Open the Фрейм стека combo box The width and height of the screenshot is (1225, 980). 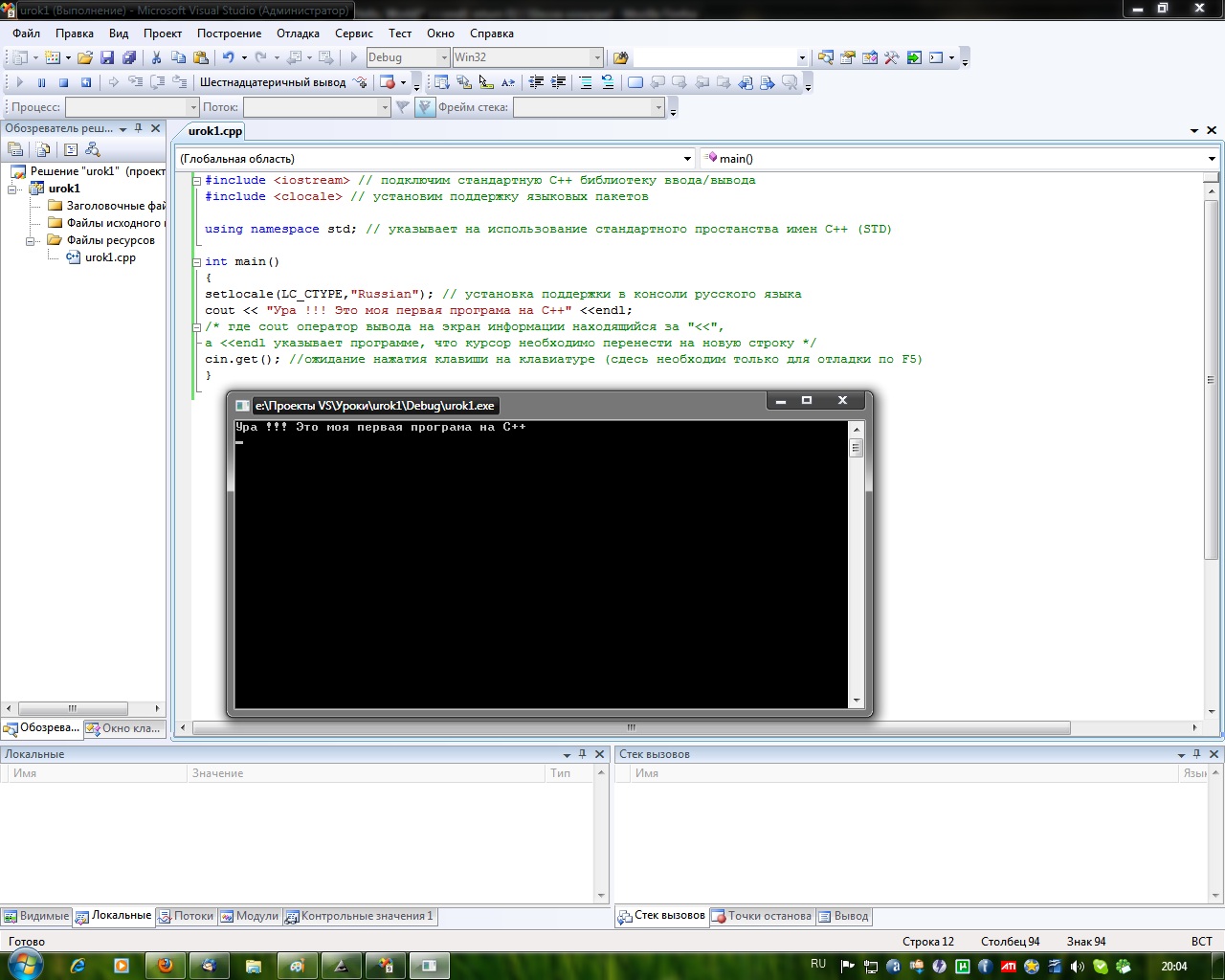(x=589, y=107)
